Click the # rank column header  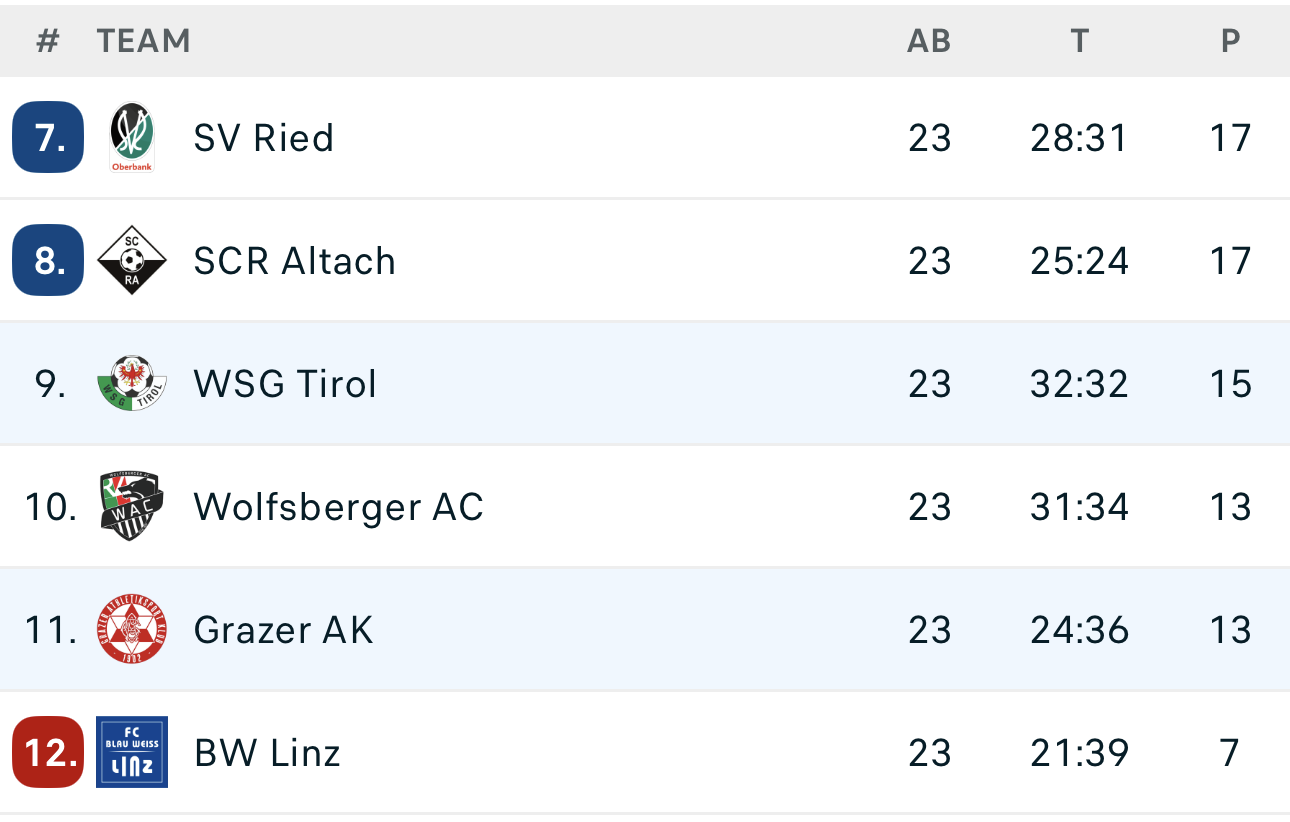pyautogui.click(x=48, y=41)
